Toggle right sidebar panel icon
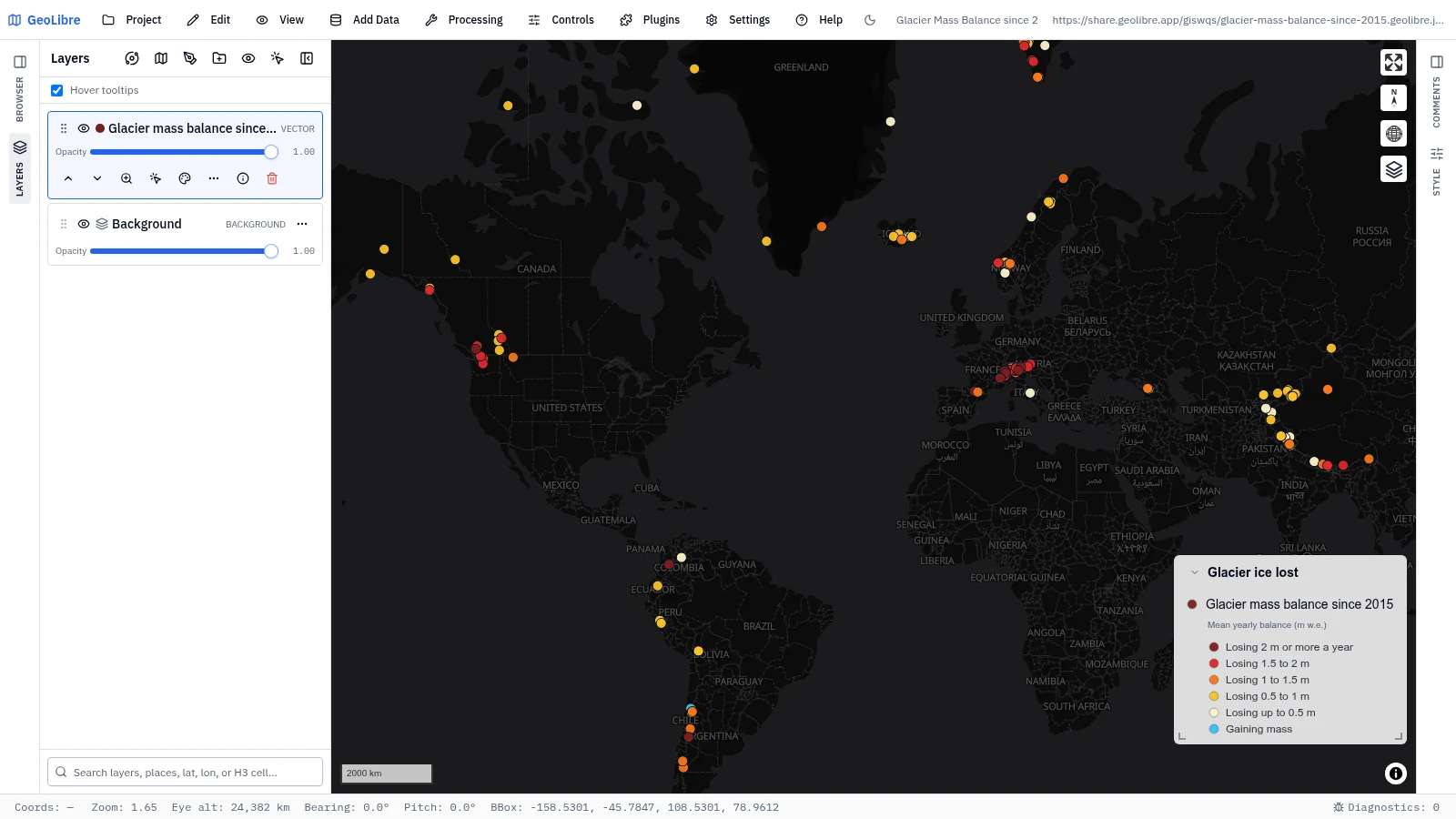The height and width of the screenshot is (819, 1456). click(1437, 62)
